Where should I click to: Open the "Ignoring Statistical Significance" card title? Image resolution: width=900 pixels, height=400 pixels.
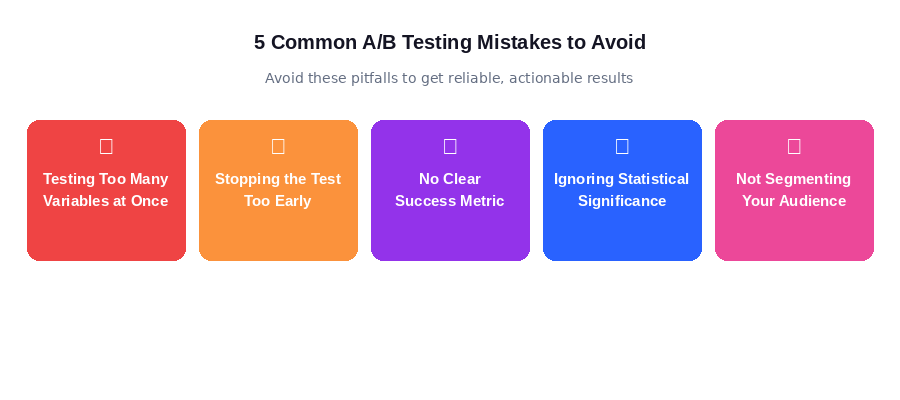point(622,190)
